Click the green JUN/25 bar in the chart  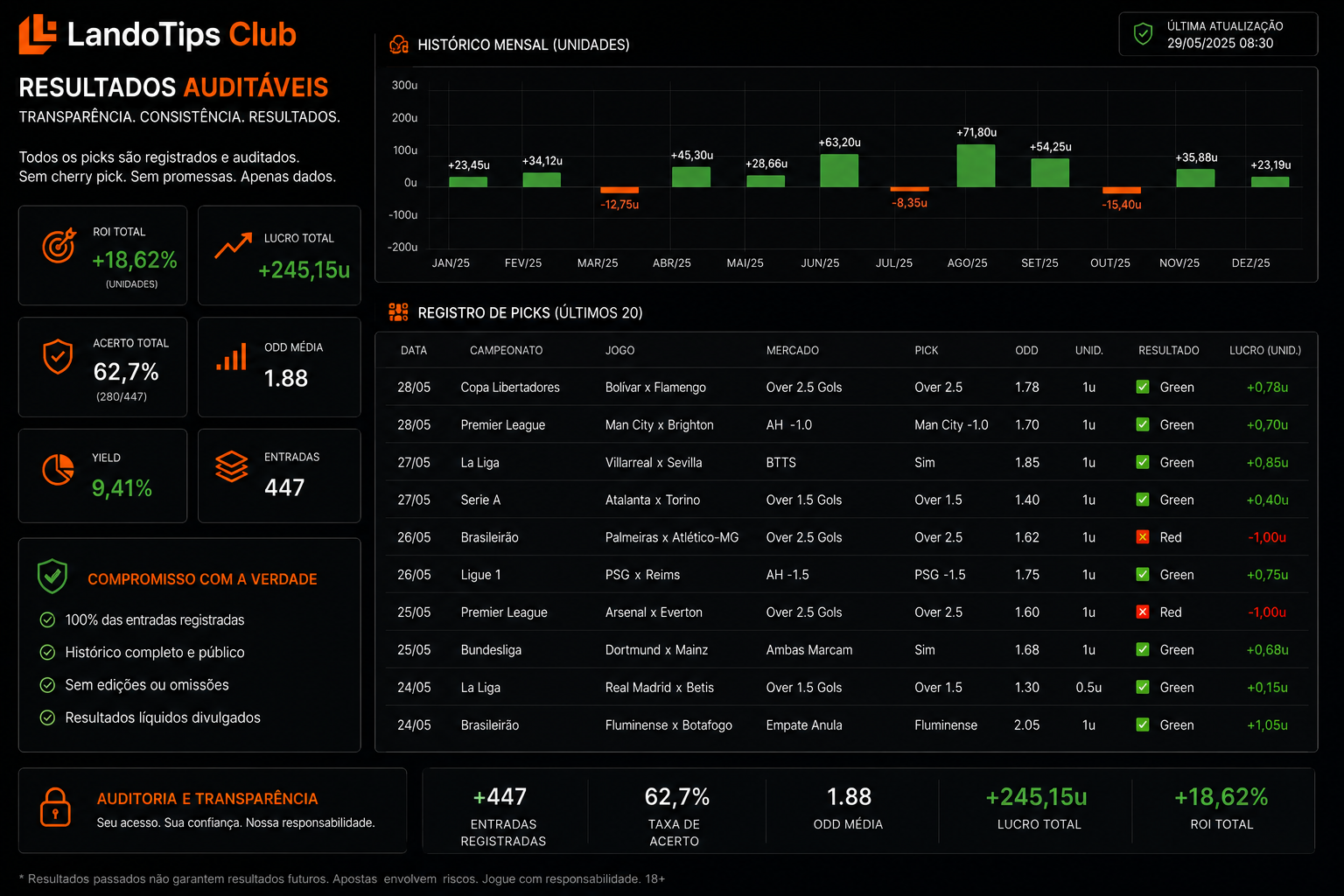(839, 171)
